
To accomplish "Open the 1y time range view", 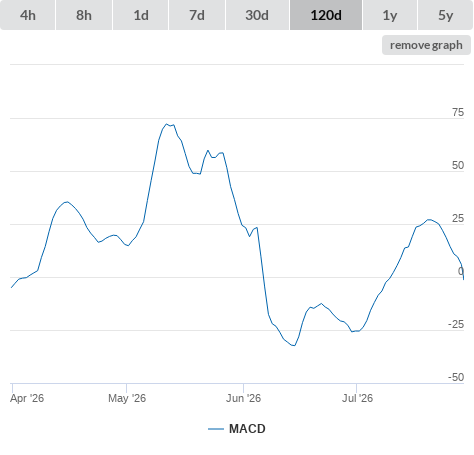I will (390, 15).
